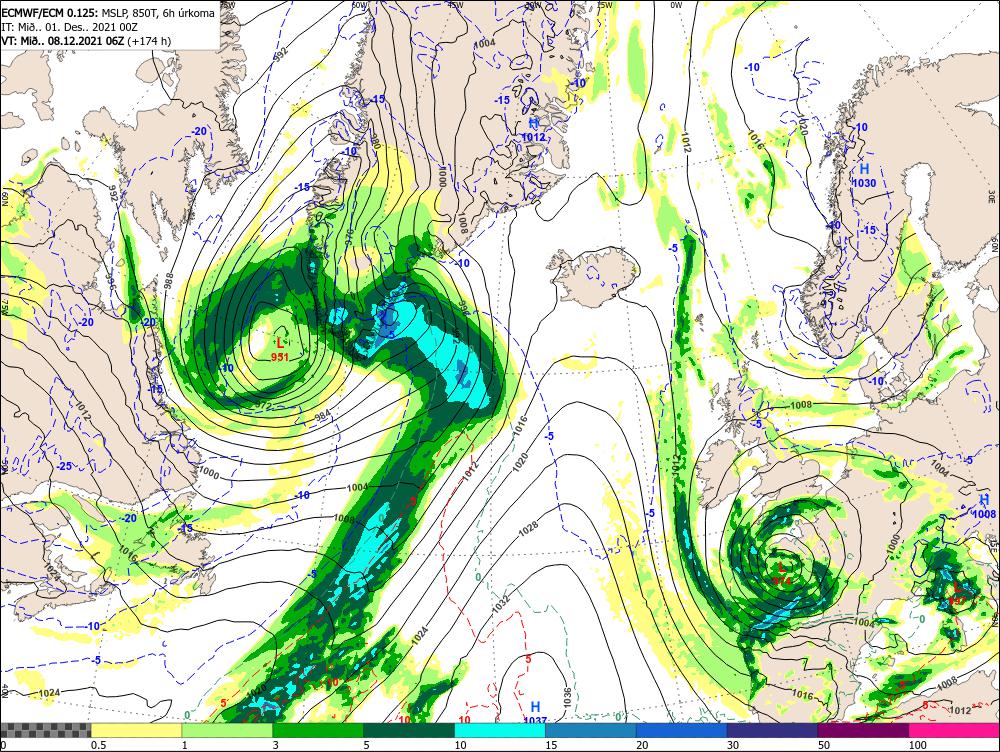Click the green 3–5 legend swatch
Viewport: 1000px width, 752px height.
318,730
